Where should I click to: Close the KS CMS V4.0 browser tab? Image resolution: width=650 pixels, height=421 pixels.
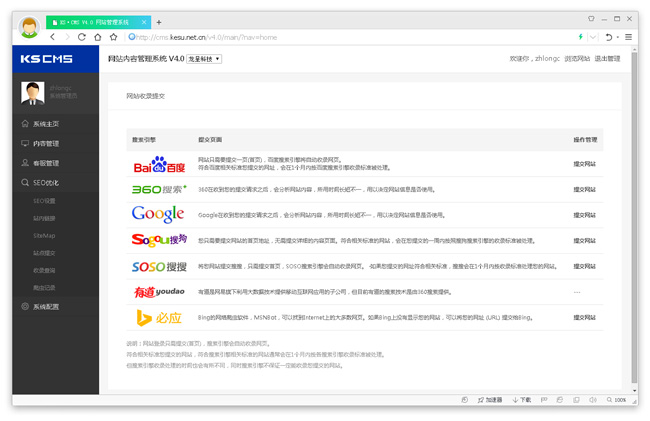pyautogui.click(x=144, y=22)
